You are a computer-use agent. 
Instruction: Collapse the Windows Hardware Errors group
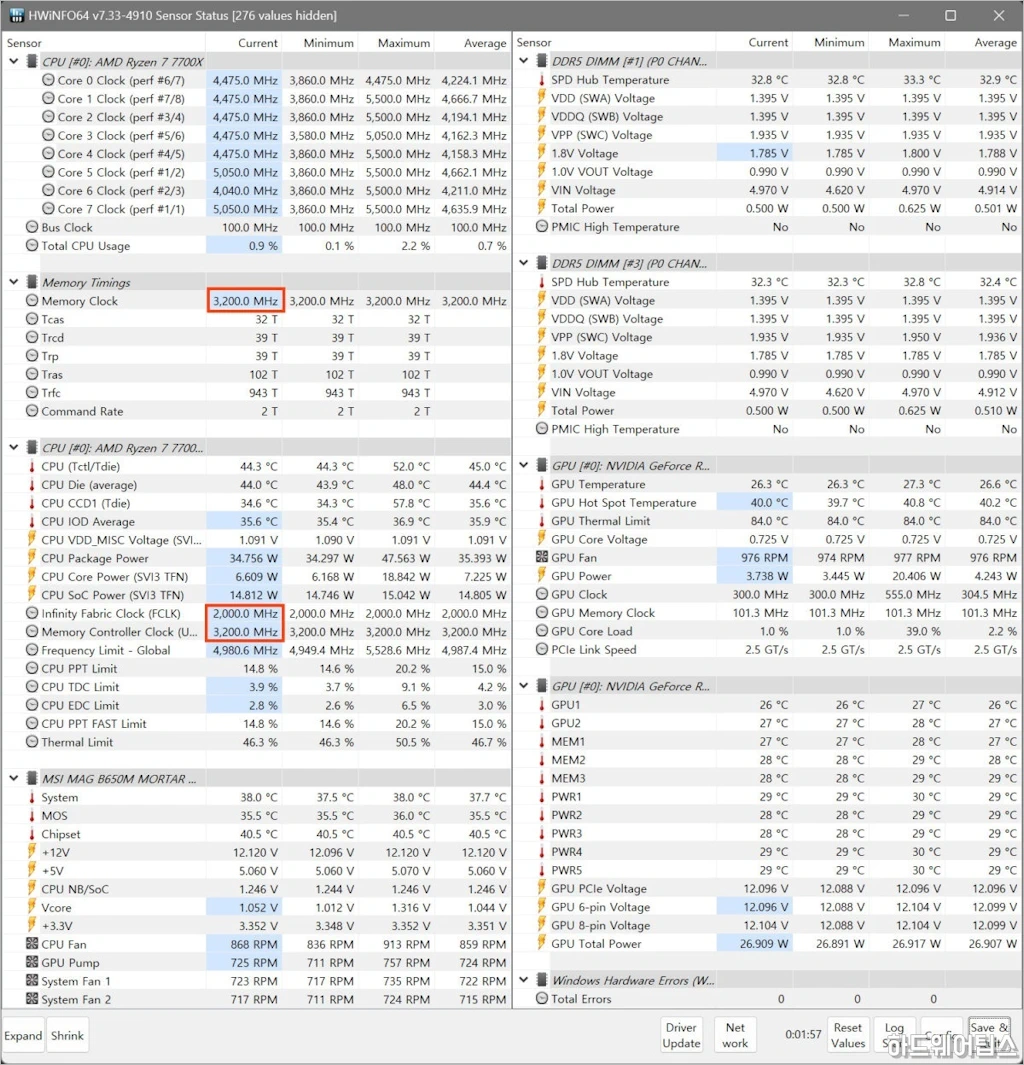524,980
